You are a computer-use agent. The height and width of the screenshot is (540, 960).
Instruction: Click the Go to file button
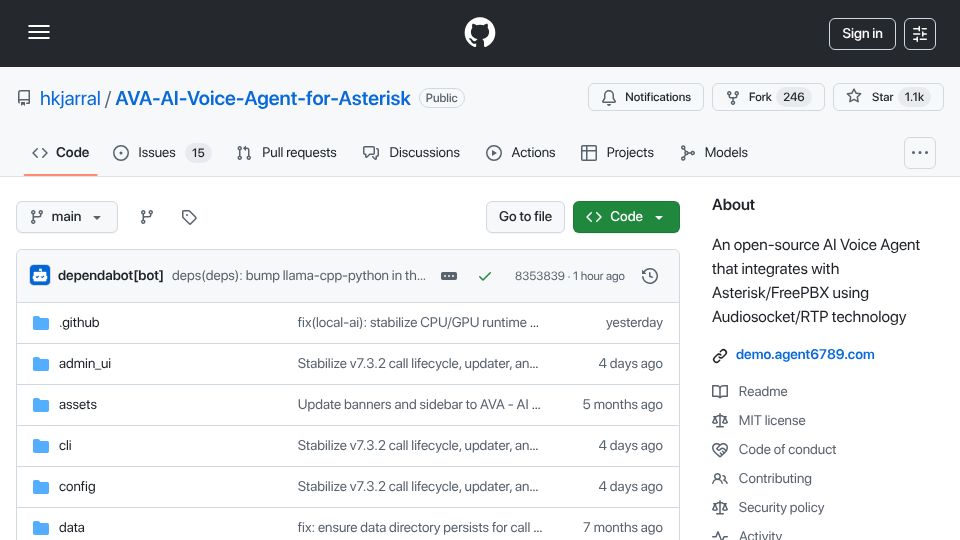[x=525, y=217]
